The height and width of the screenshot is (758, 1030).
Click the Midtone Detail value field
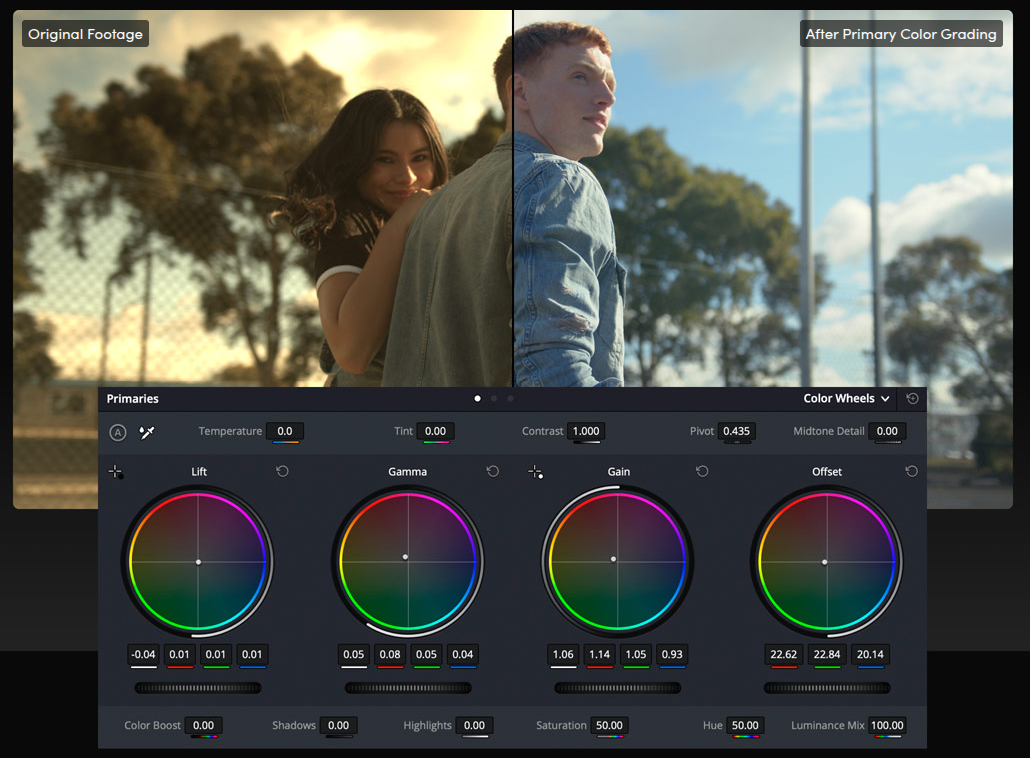(887, 430)
